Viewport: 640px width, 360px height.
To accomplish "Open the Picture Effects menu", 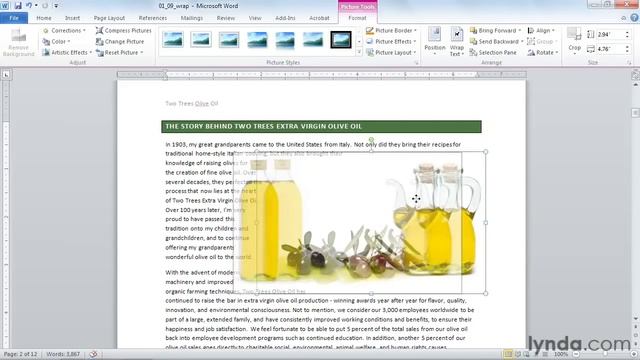I will 391,42.
